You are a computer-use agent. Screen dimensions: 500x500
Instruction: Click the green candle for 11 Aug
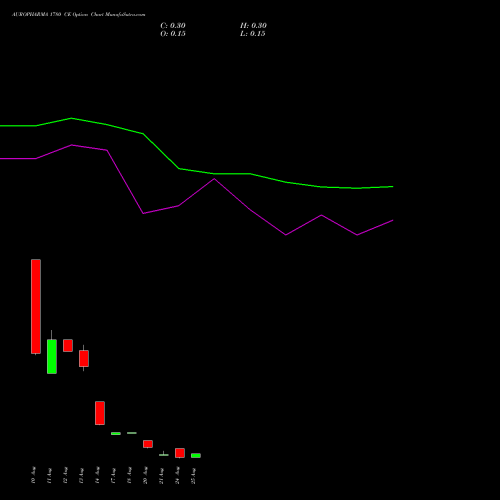coord(52,356)
